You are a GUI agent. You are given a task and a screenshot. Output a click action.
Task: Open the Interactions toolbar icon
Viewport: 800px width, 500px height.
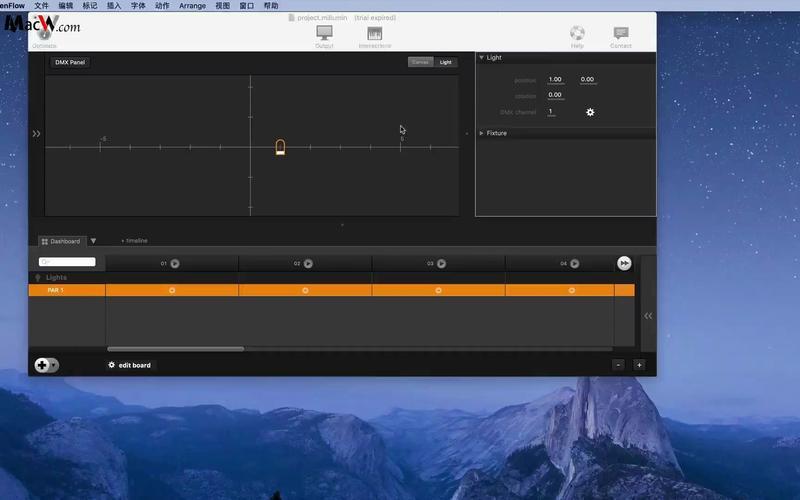[x=374, y=33]
